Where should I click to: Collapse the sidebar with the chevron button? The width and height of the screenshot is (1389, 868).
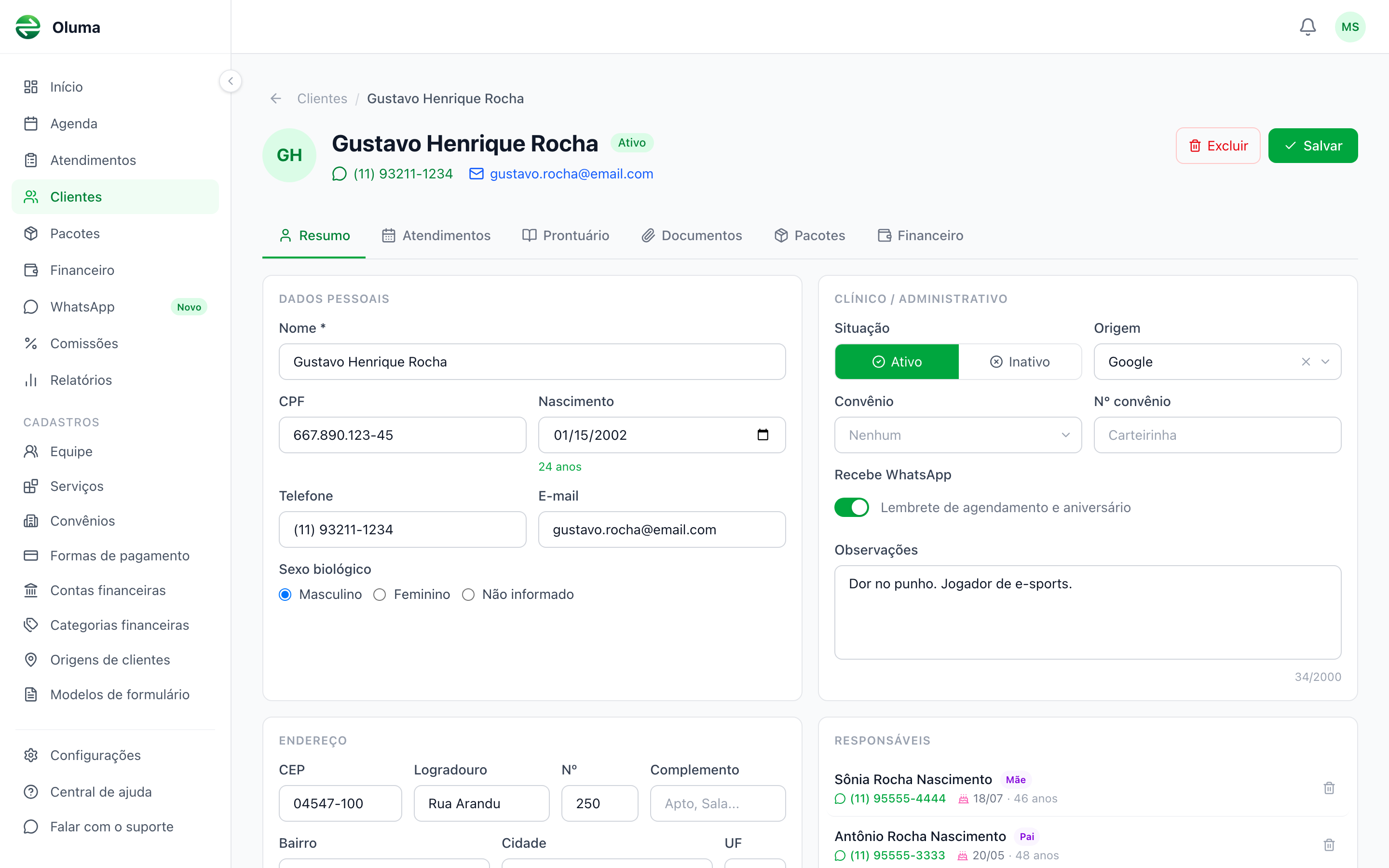(x=231, y=81)
